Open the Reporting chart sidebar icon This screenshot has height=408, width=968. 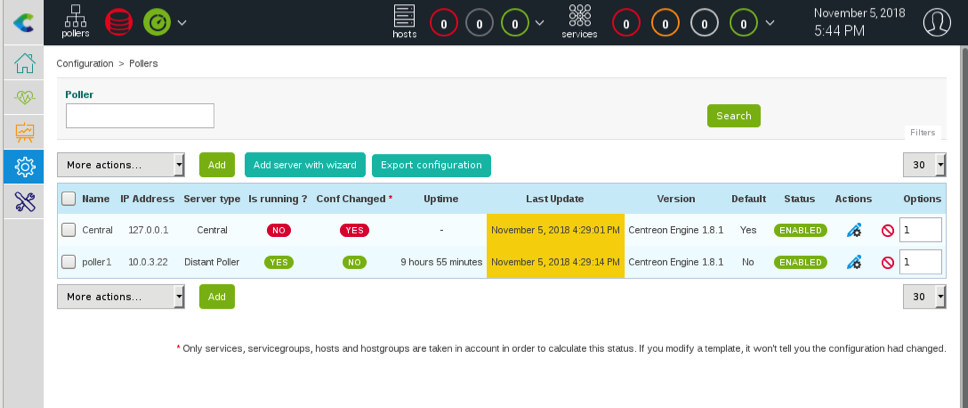(x=24, y=132)
